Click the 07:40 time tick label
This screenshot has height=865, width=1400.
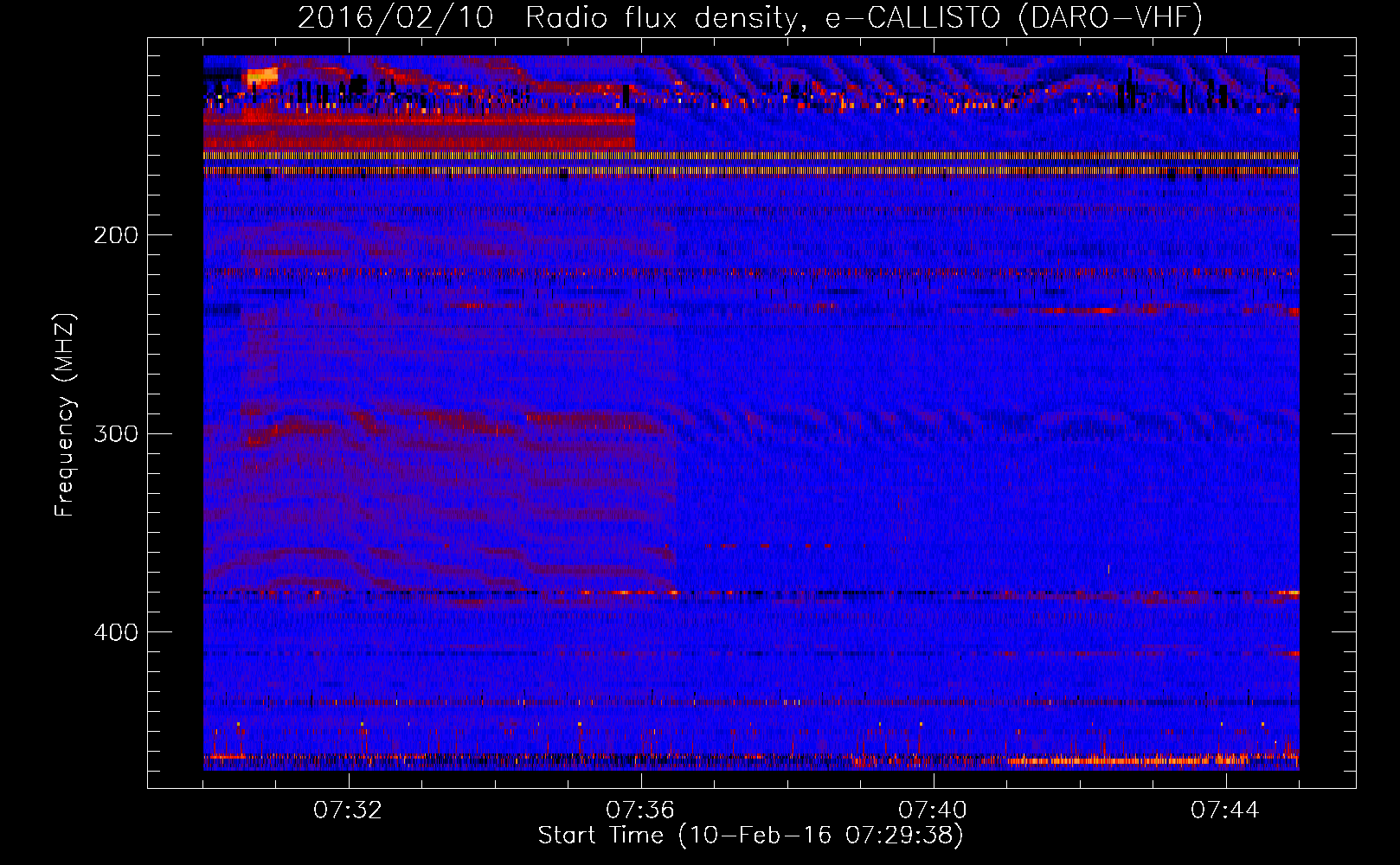[933, 811]
